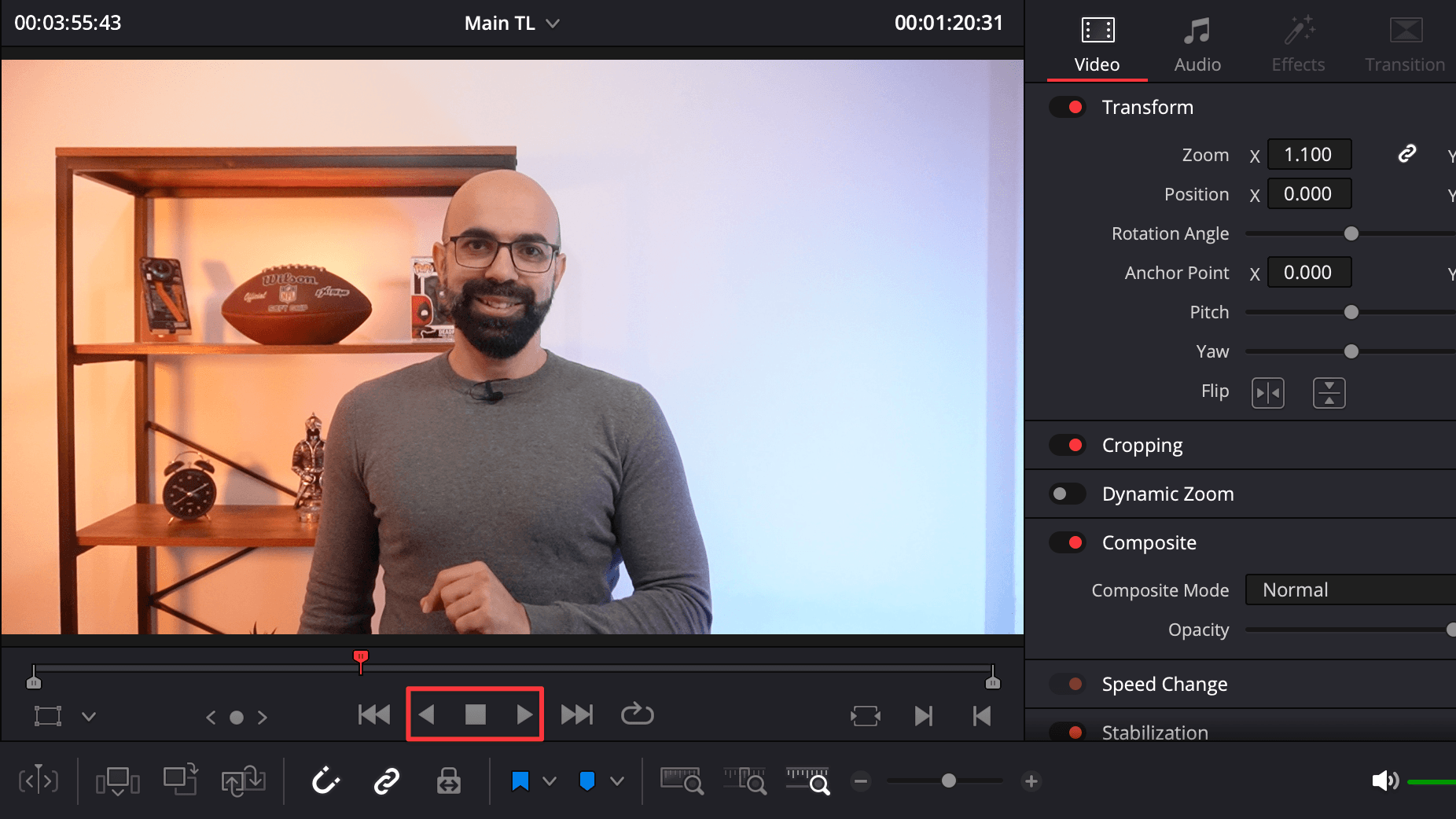Click the play forward button
The height and width of the screenshot is (819, 1456).
[524, 714]
